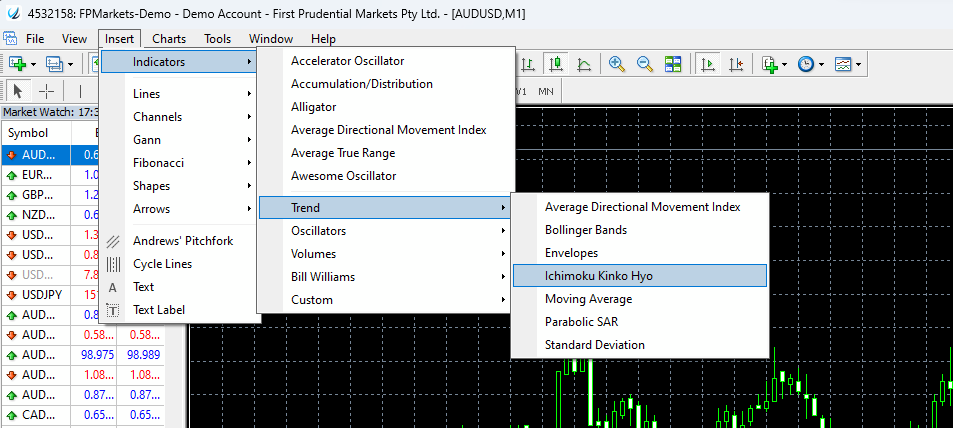
Task: Open the Templates dropdown
Action: (847, 64)
